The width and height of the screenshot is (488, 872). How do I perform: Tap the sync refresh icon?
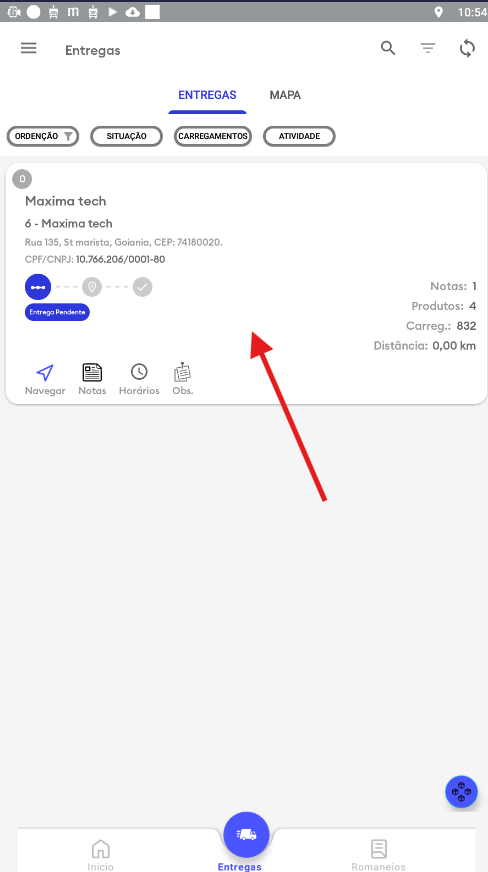pos(467,49)
